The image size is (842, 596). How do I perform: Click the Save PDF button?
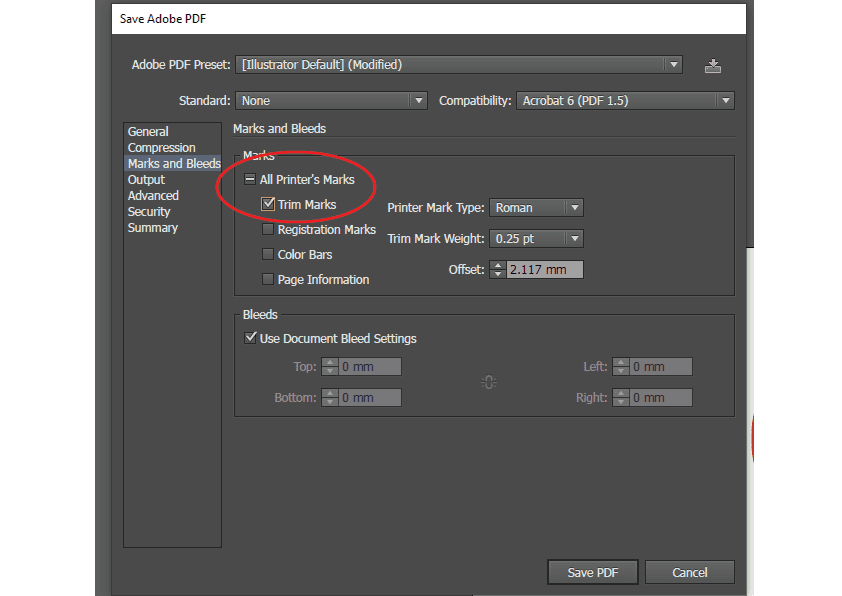pos(593,572)
